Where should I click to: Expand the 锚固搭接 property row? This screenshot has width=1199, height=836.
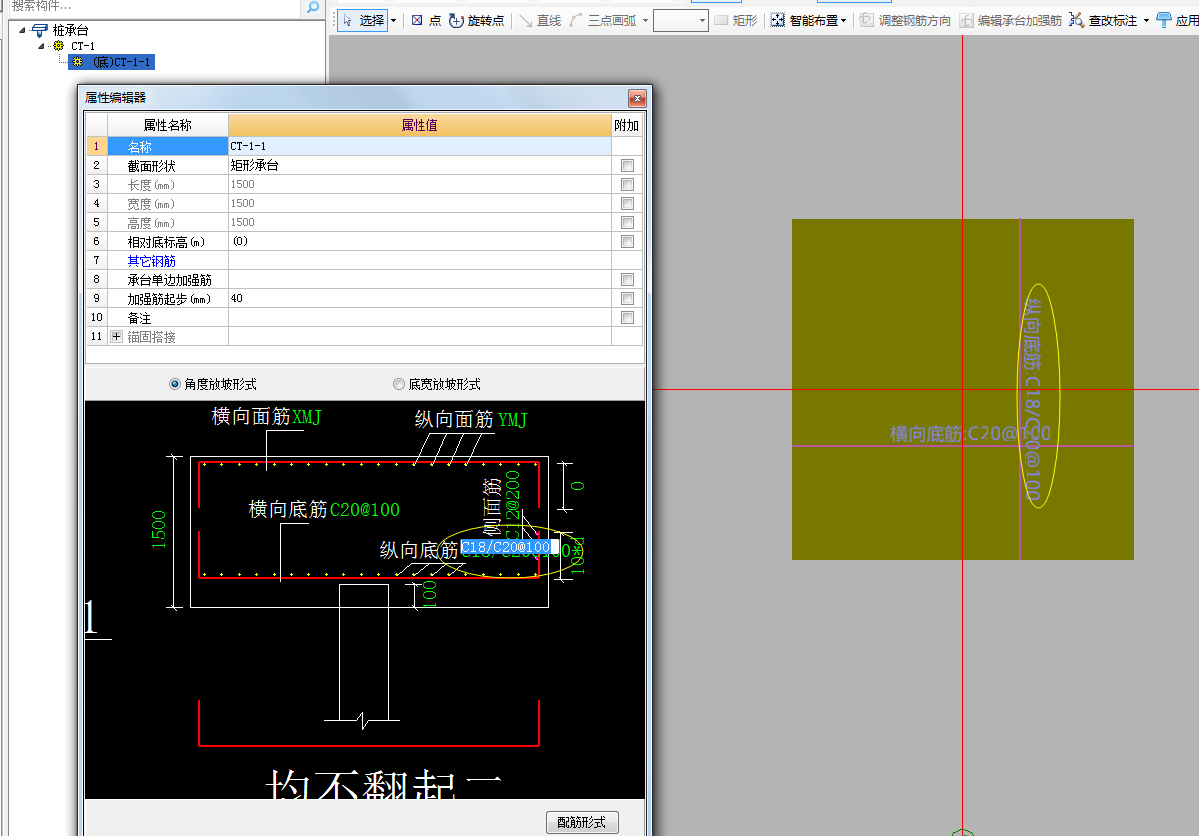click(x=116, y=337)
